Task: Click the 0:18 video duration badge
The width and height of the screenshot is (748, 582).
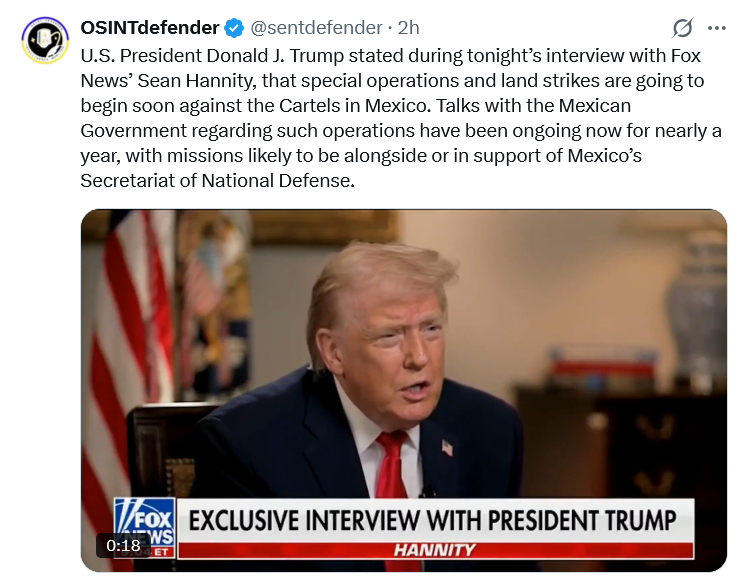Action: pos(123,545)
